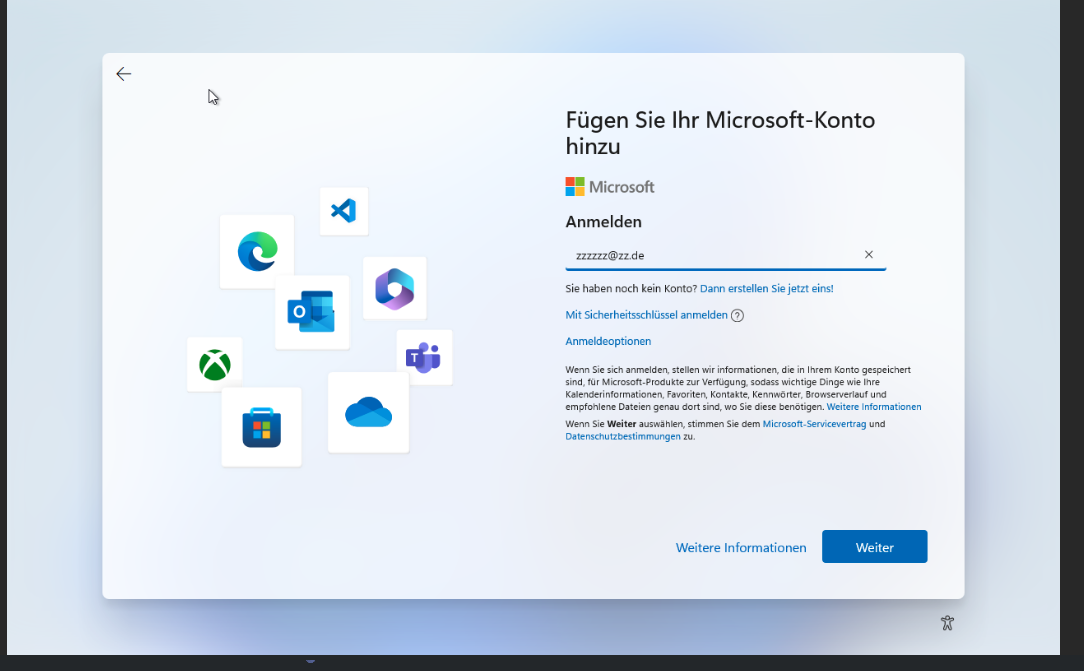Click the Microsoft Teams icon tile
1084x671 pixels.
click(x=424, y=357)
